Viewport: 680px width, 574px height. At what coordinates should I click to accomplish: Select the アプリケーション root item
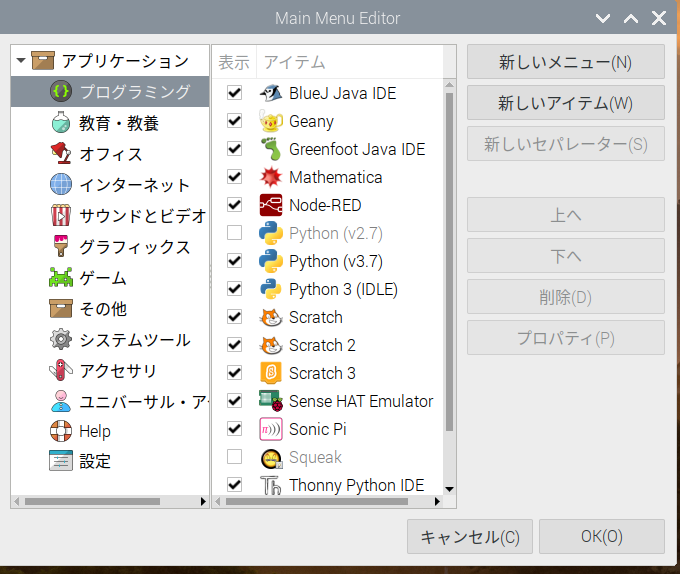point(110,61)
